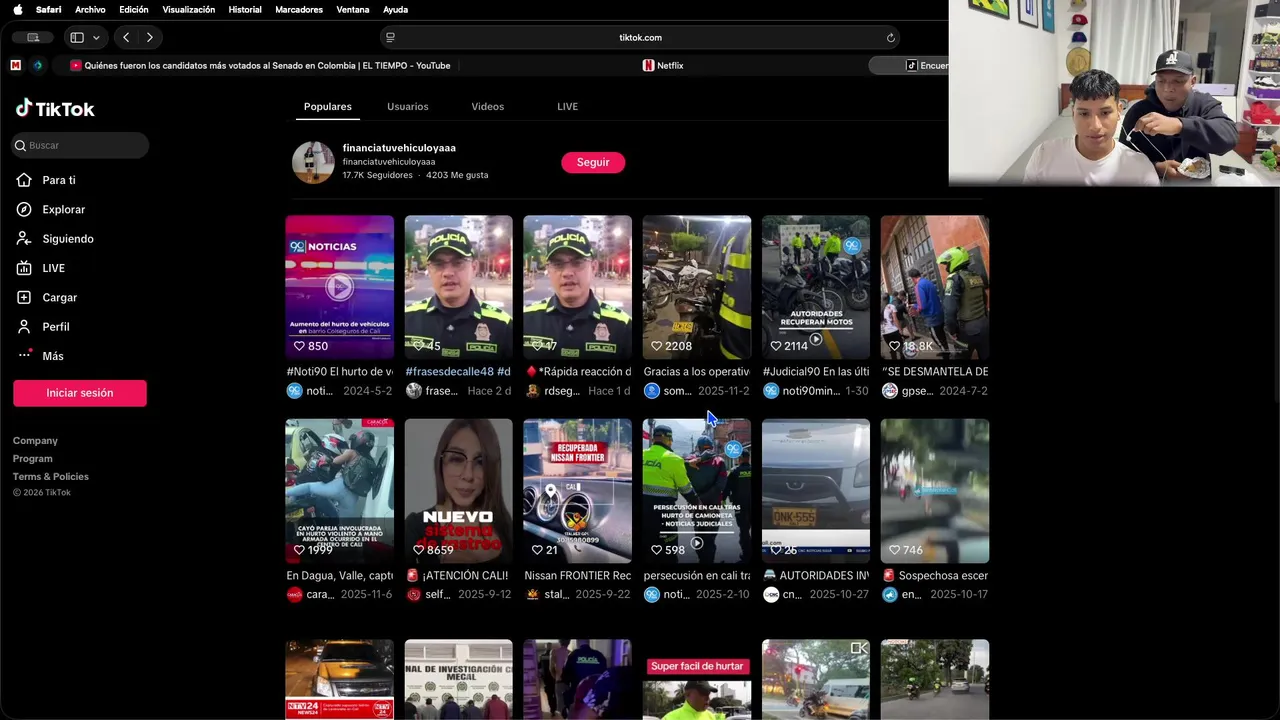Open the Company footer link
Image resolution: width=1280 pixels, height=720 pixels.
click(x=35, y=440)
